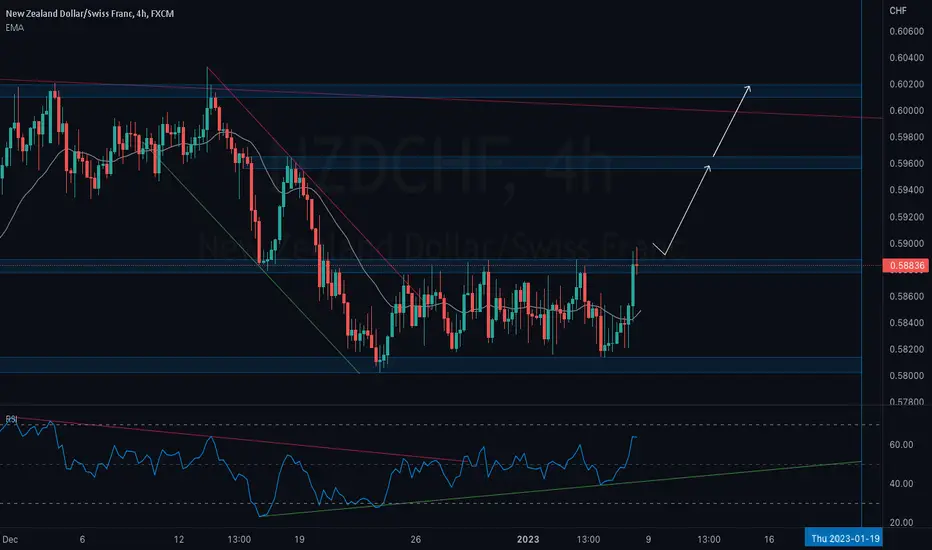Screen dimensions: 932x550
Task: Click the Dec label on time axis
Action: click(x=10, y=539)
